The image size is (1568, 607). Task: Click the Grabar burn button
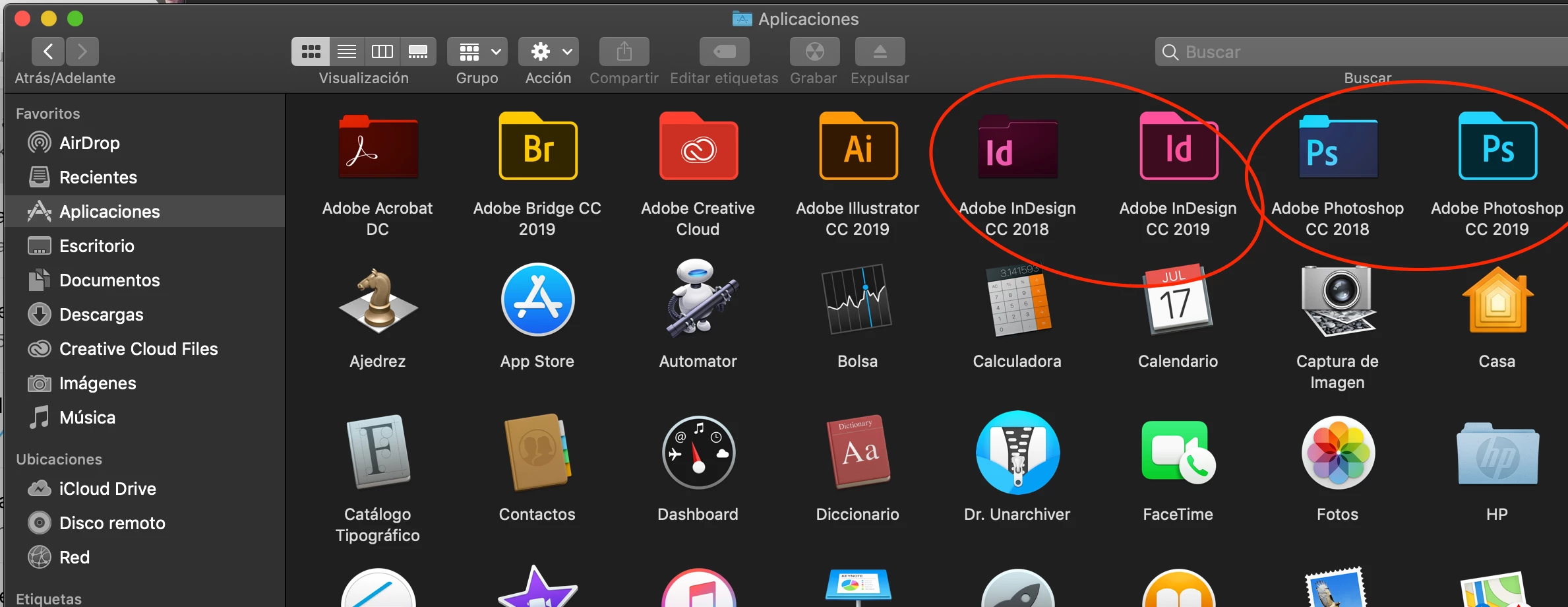pos(815,51)
